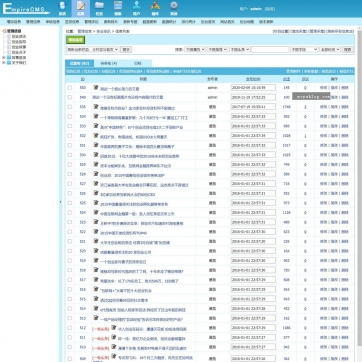Sort by the publish time column header
Viewport: 362px width, 362px height.
pos(253,79)
